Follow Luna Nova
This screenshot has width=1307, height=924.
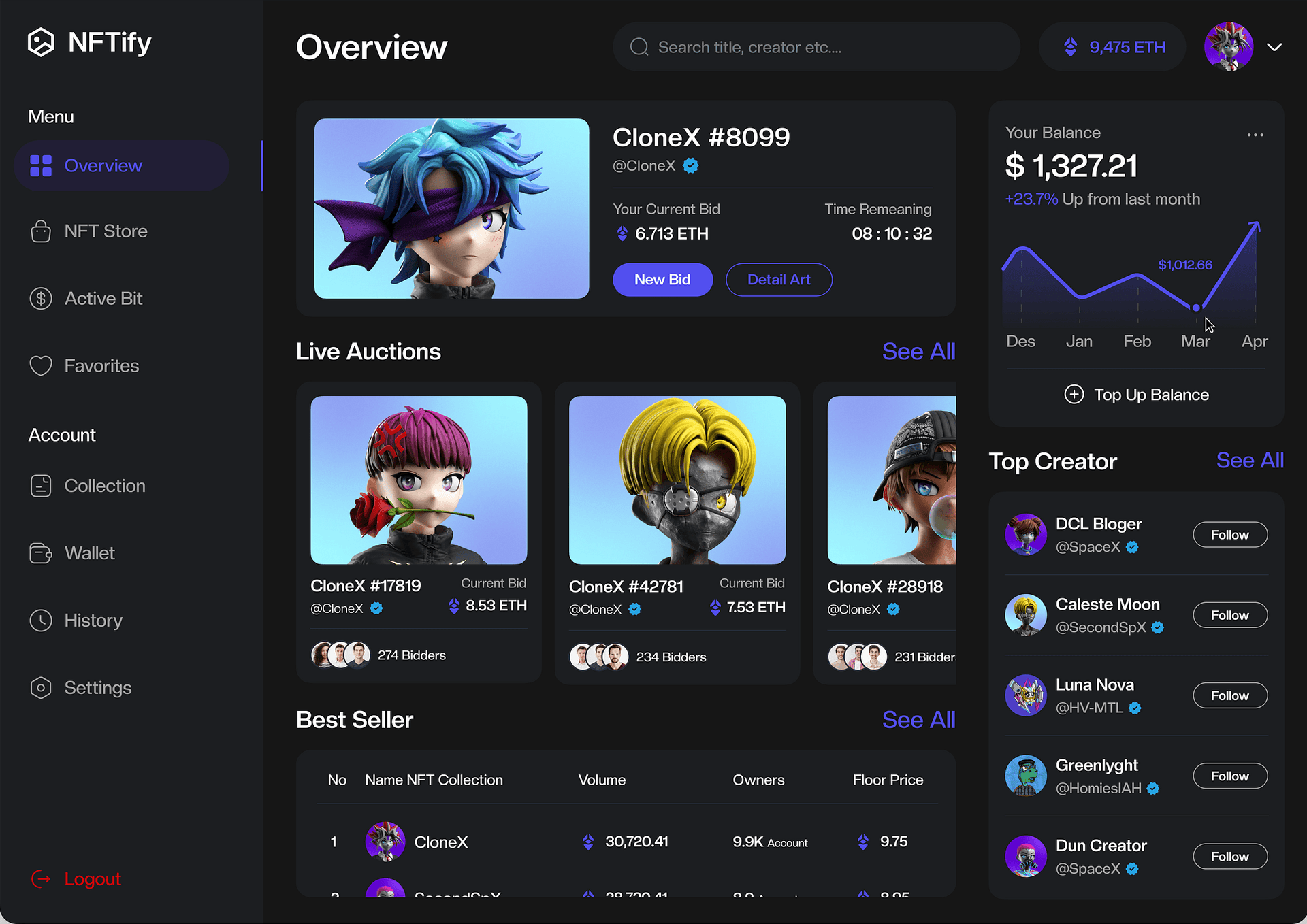(1230, 695)
